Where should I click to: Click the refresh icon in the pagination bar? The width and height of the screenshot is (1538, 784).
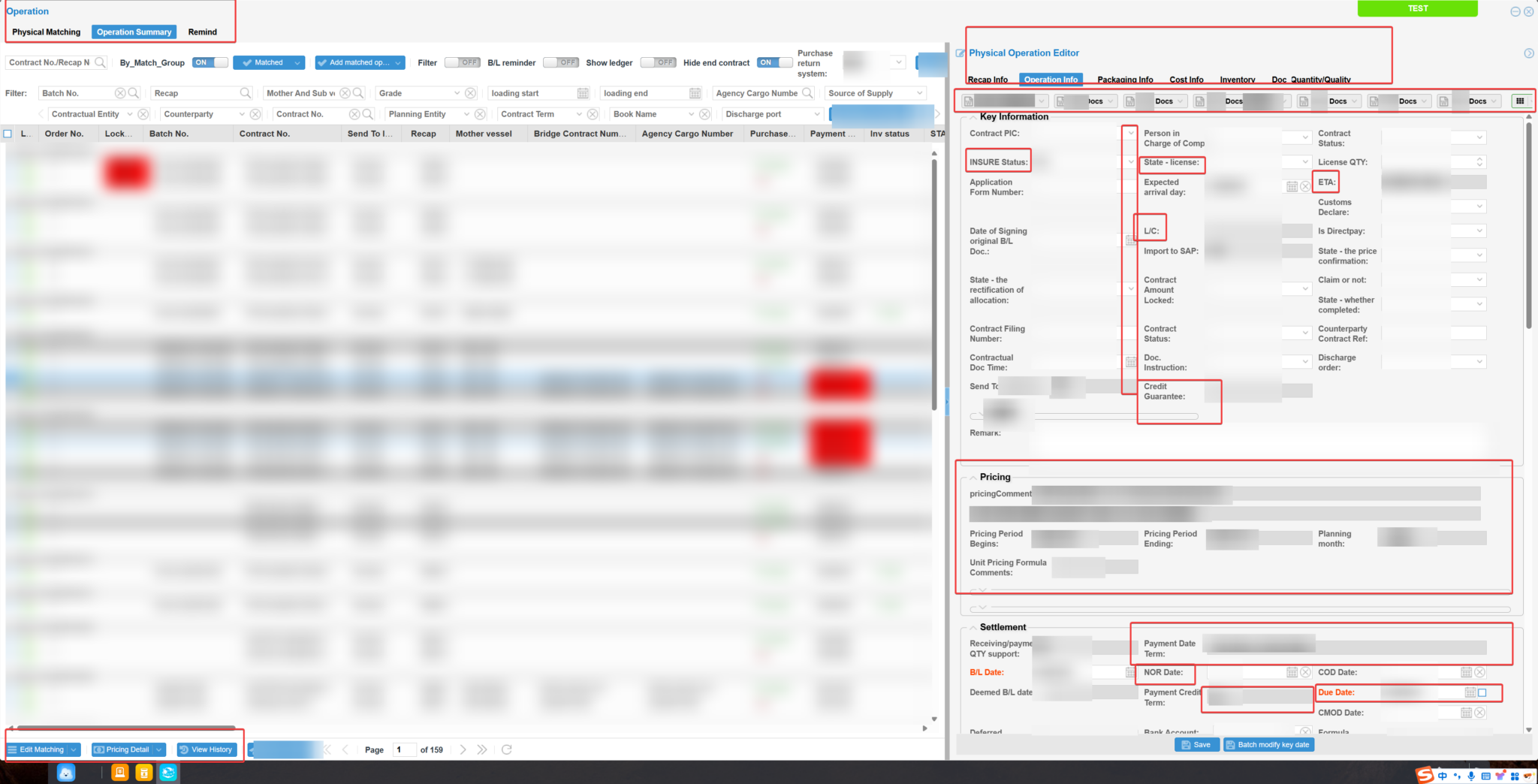(x=507, y=749)
